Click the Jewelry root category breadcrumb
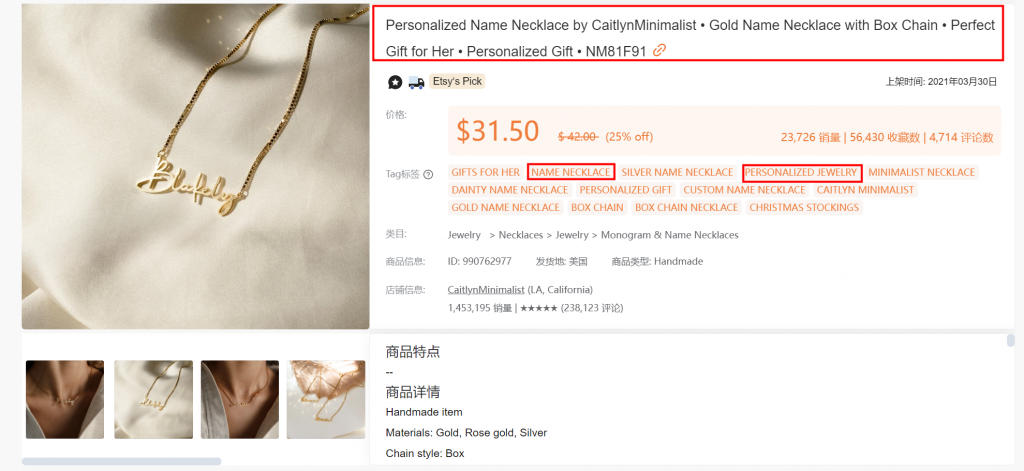1024x471 pixels. [x=464, y=235]
